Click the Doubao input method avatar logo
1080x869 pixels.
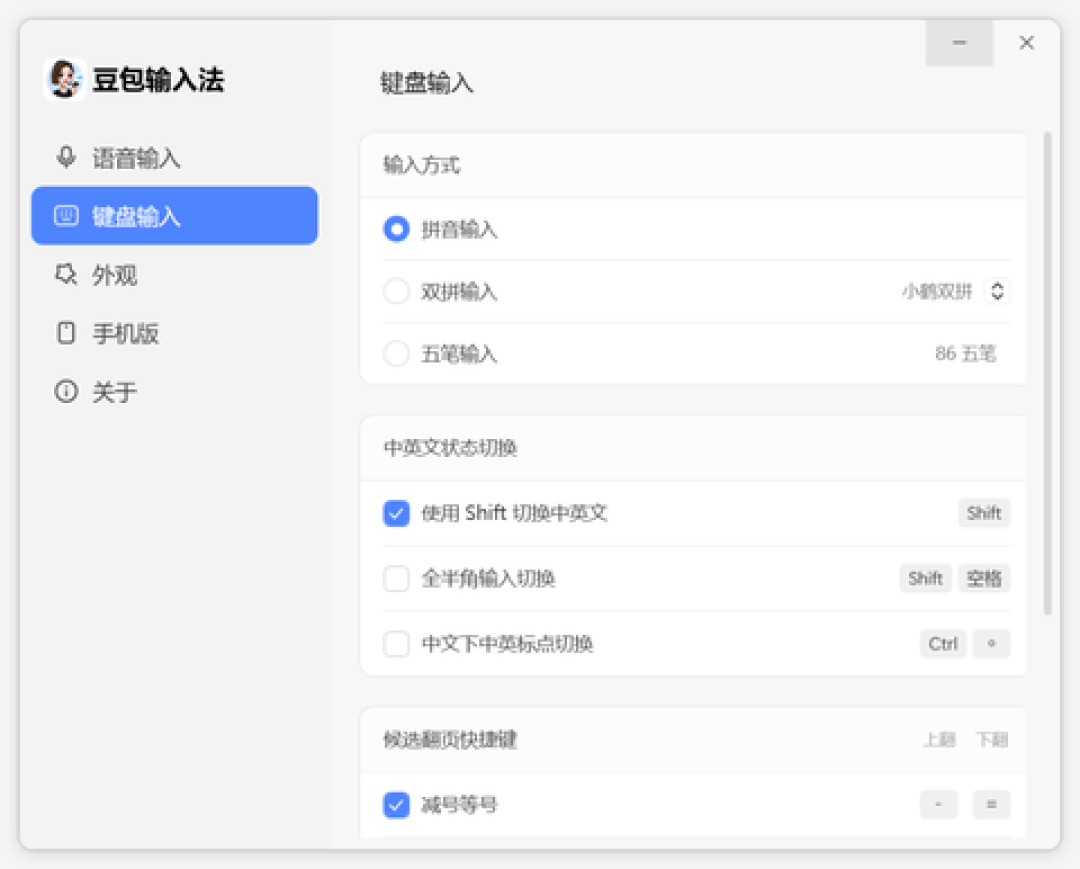(x=65, y=79)
